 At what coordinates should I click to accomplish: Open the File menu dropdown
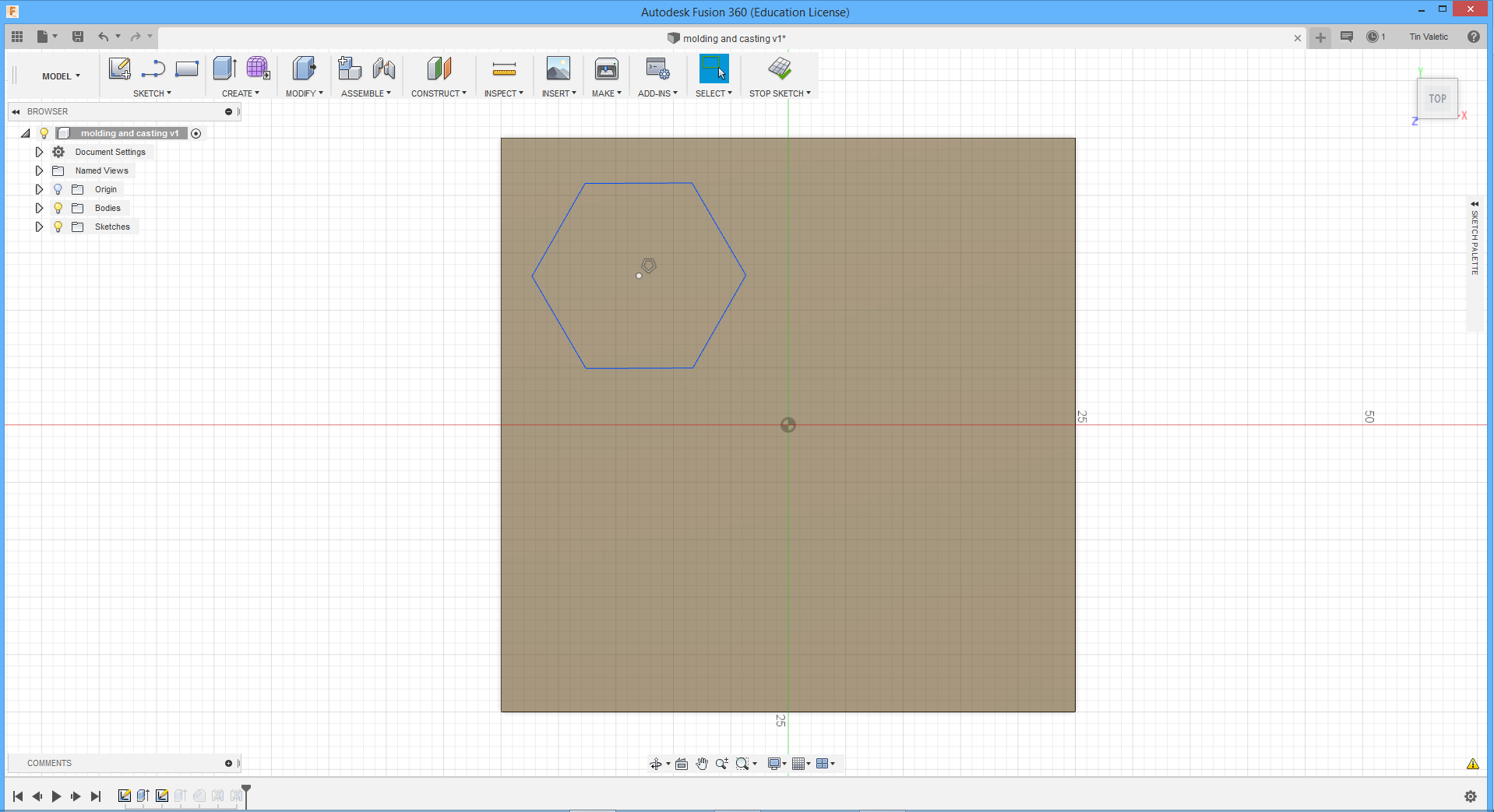(x=47, y=37)
